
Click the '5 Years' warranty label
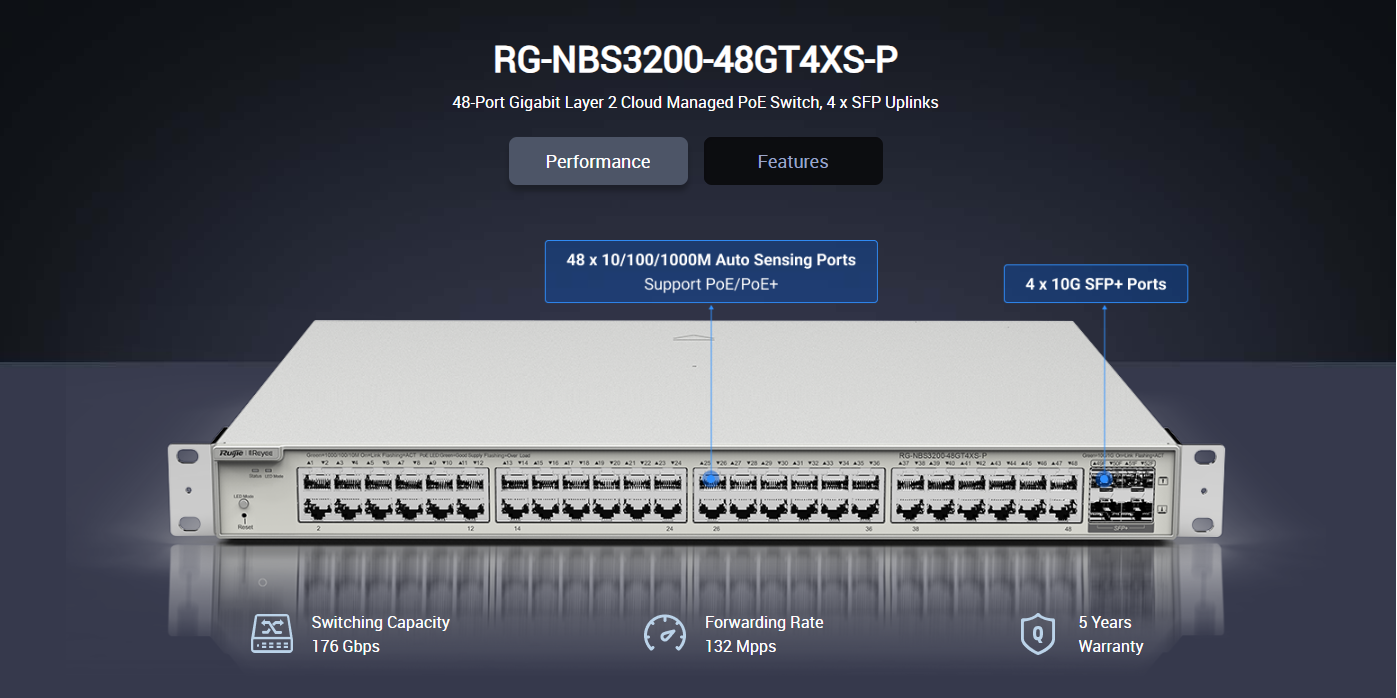[1105, 622]
